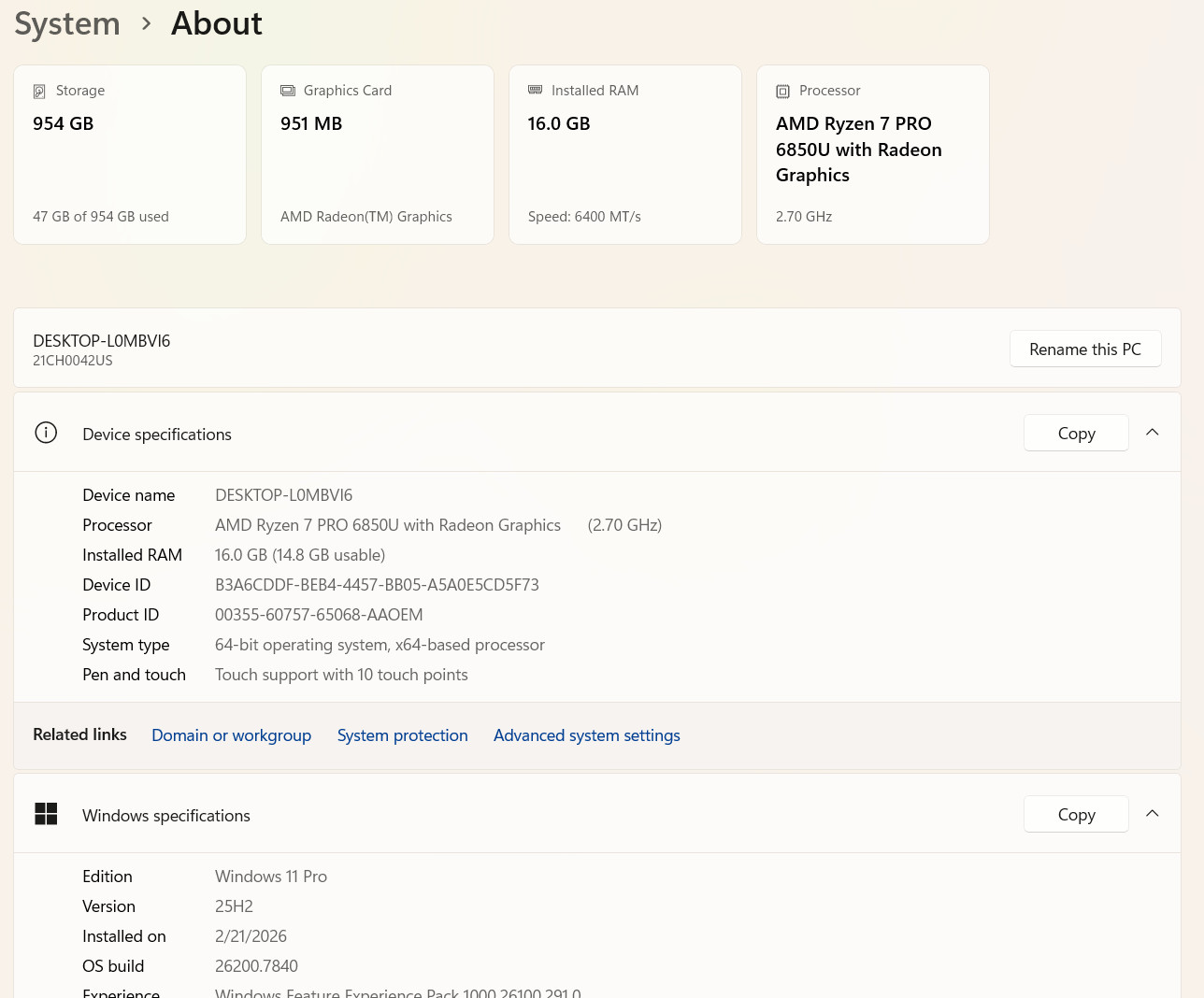The width and height of the screenshot is (1204, 998).
Task: Click the 'Related links' label
Action: pos(79,734)
